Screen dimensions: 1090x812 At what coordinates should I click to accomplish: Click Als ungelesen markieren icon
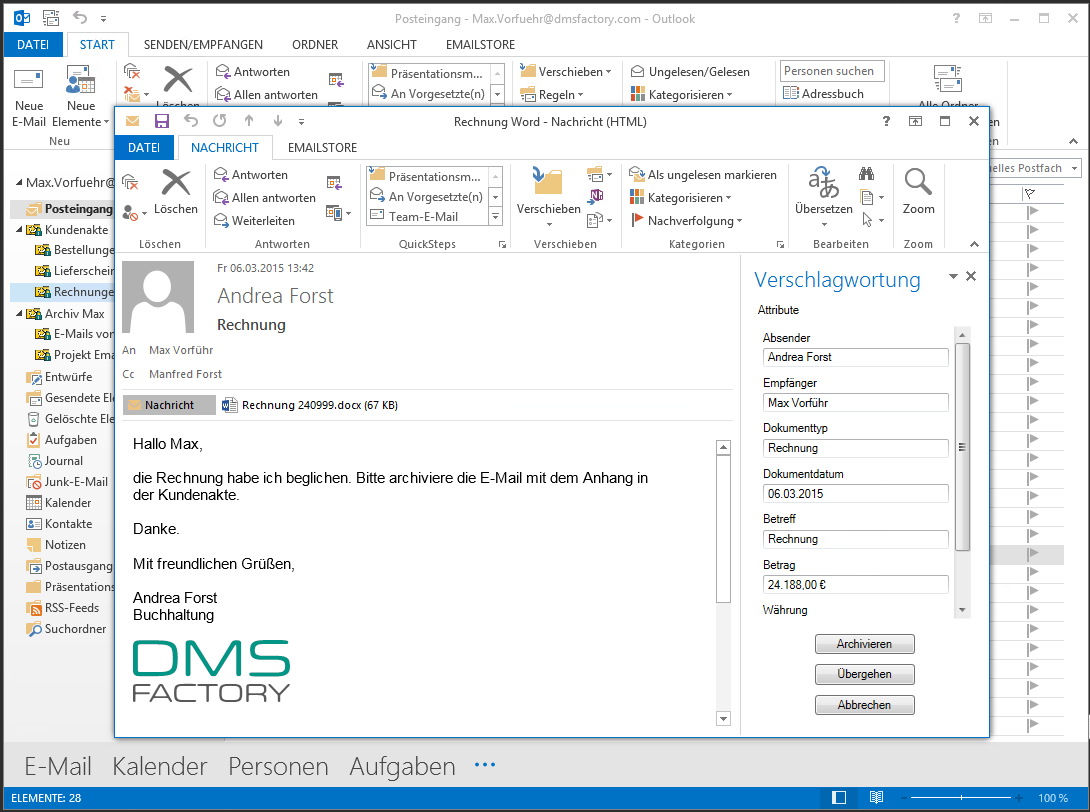click(x=703, y=174)
